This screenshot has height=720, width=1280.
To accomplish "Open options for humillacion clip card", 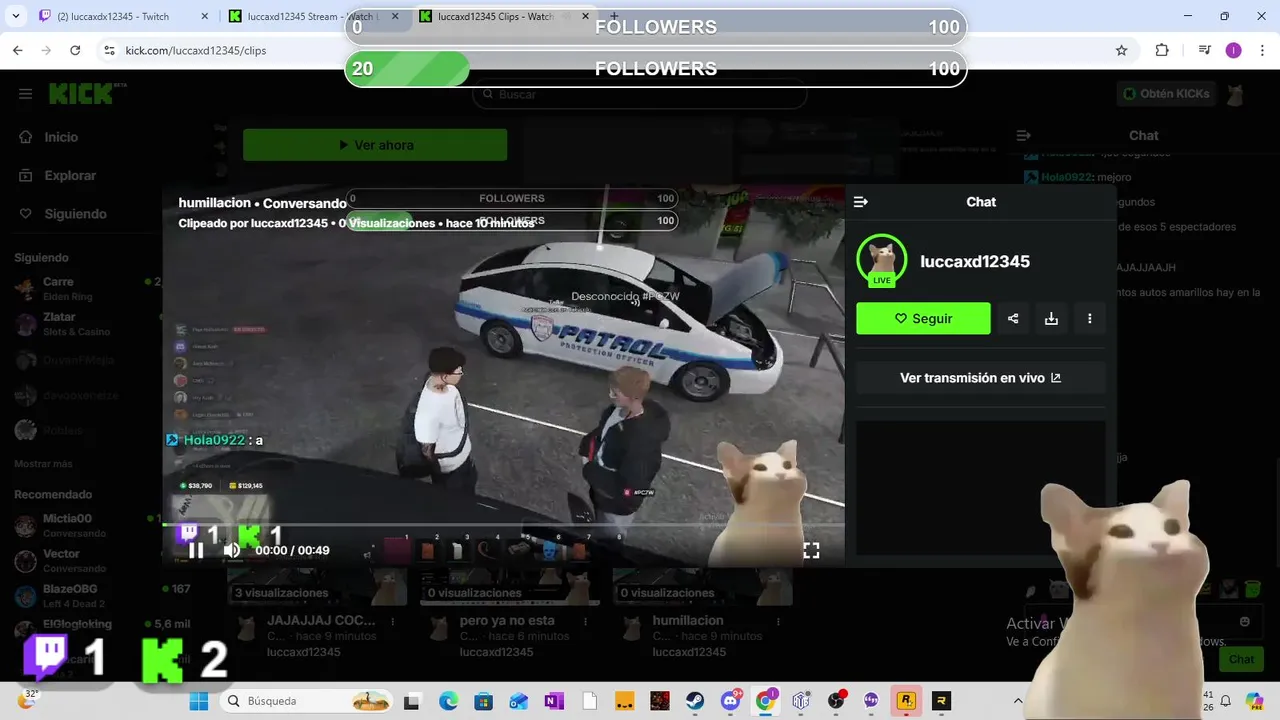I will click(x=779, y=621).
